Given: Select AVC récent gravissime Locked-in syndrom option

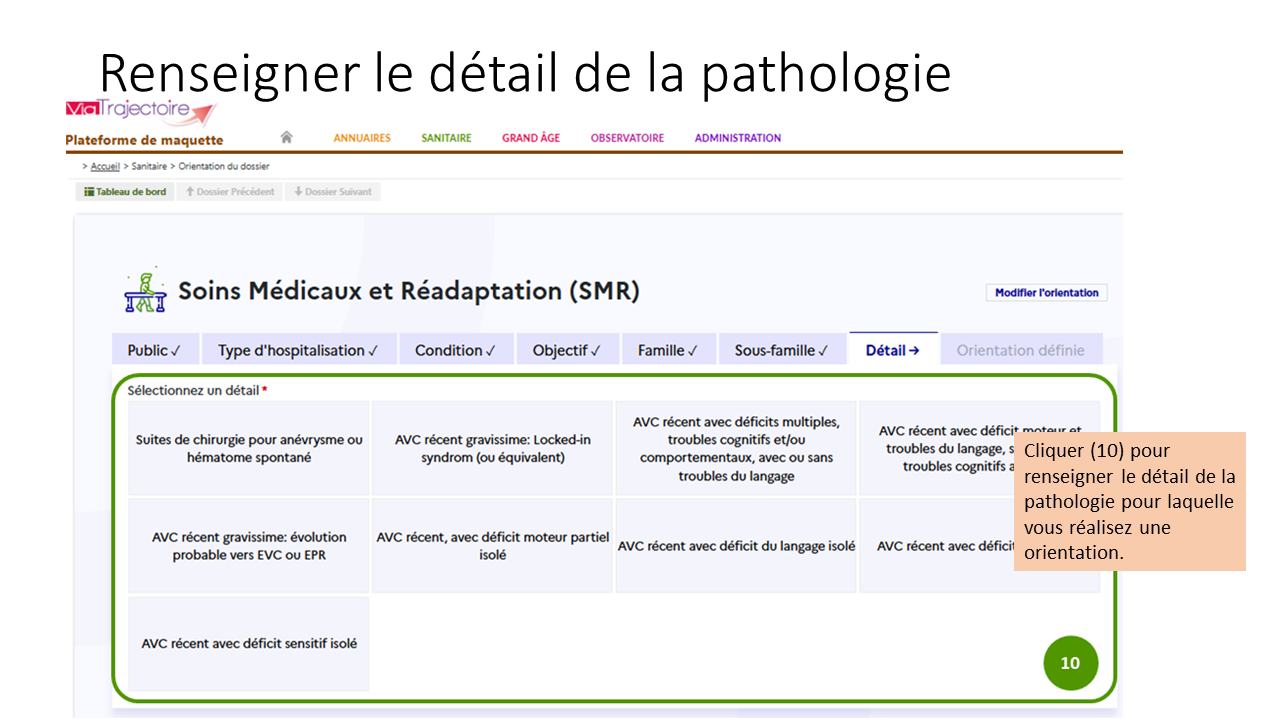Looking at the screenshot, I should tap(492, 449).
